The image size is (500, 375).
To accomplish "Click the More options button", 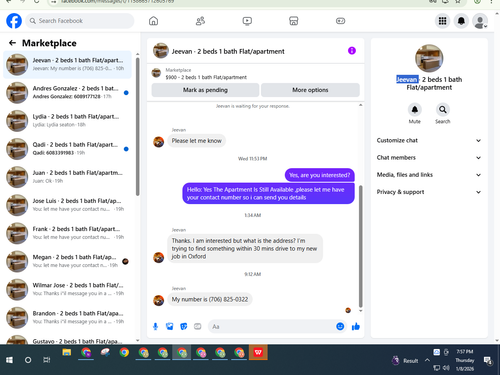I will pyautogui.click(x=310, y=90).
